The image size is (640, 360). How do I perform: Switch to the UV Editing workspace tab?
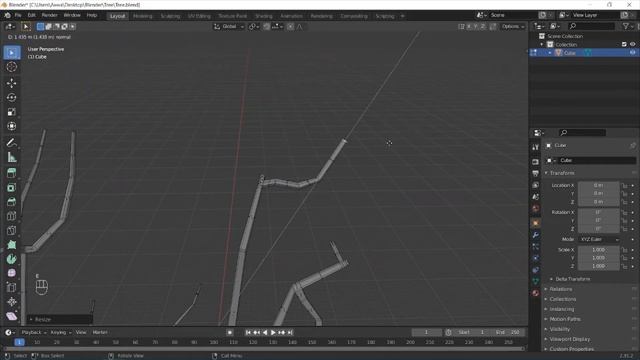point(199,16)
